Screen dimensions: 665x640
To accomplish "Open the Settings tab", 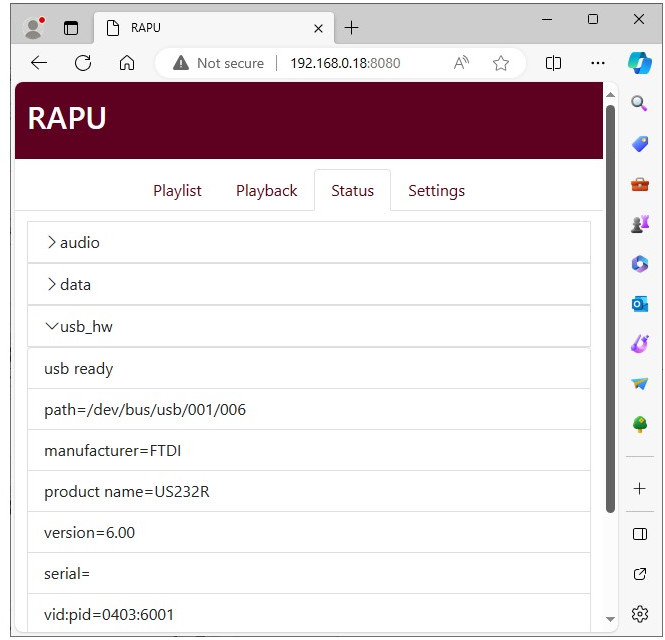I will (436, 191).
